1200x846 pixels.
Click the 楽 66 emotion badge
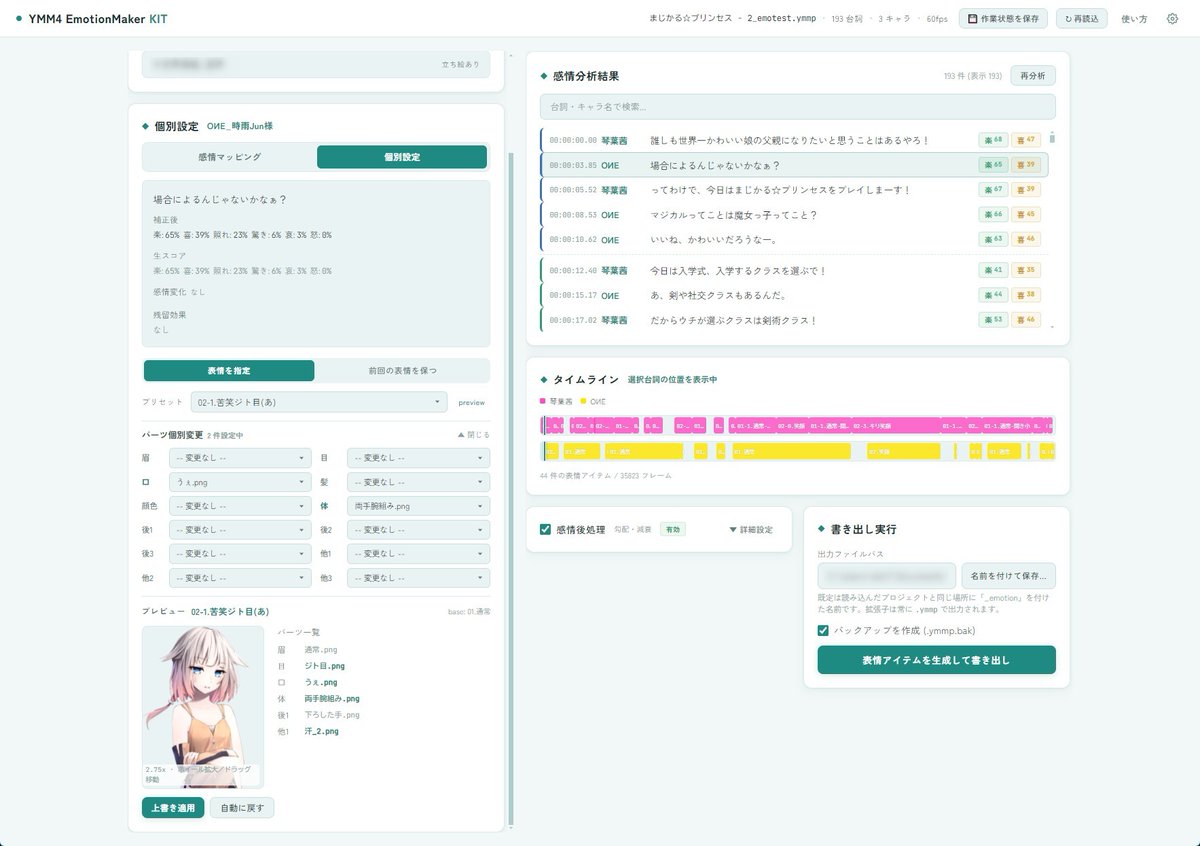pos(993,215)
